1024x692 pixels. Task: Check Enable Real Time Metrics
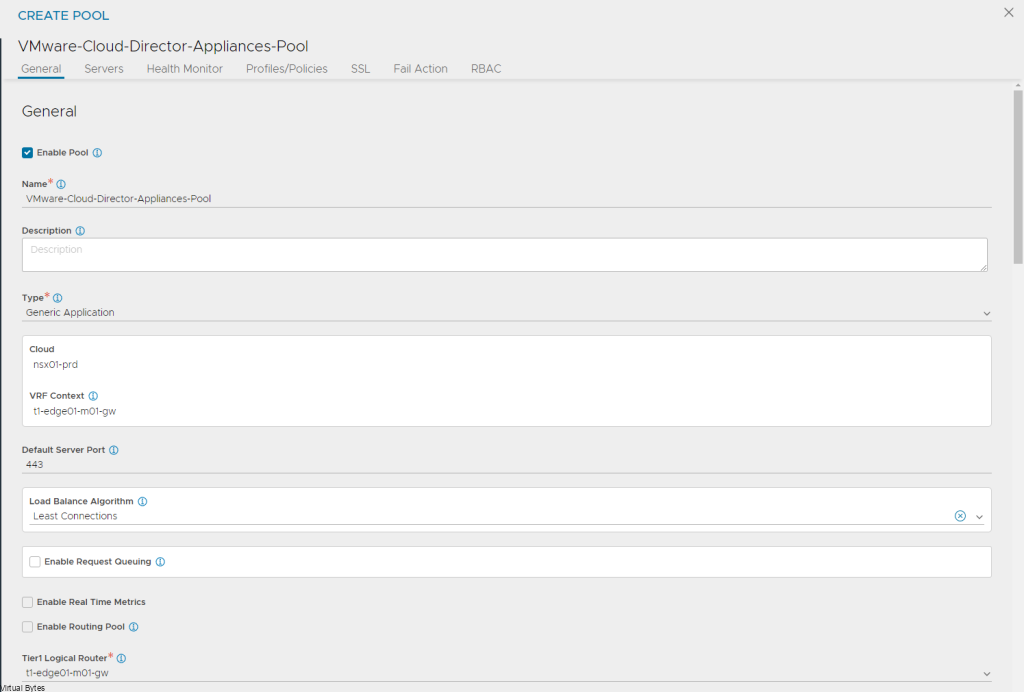coord(27,602)
